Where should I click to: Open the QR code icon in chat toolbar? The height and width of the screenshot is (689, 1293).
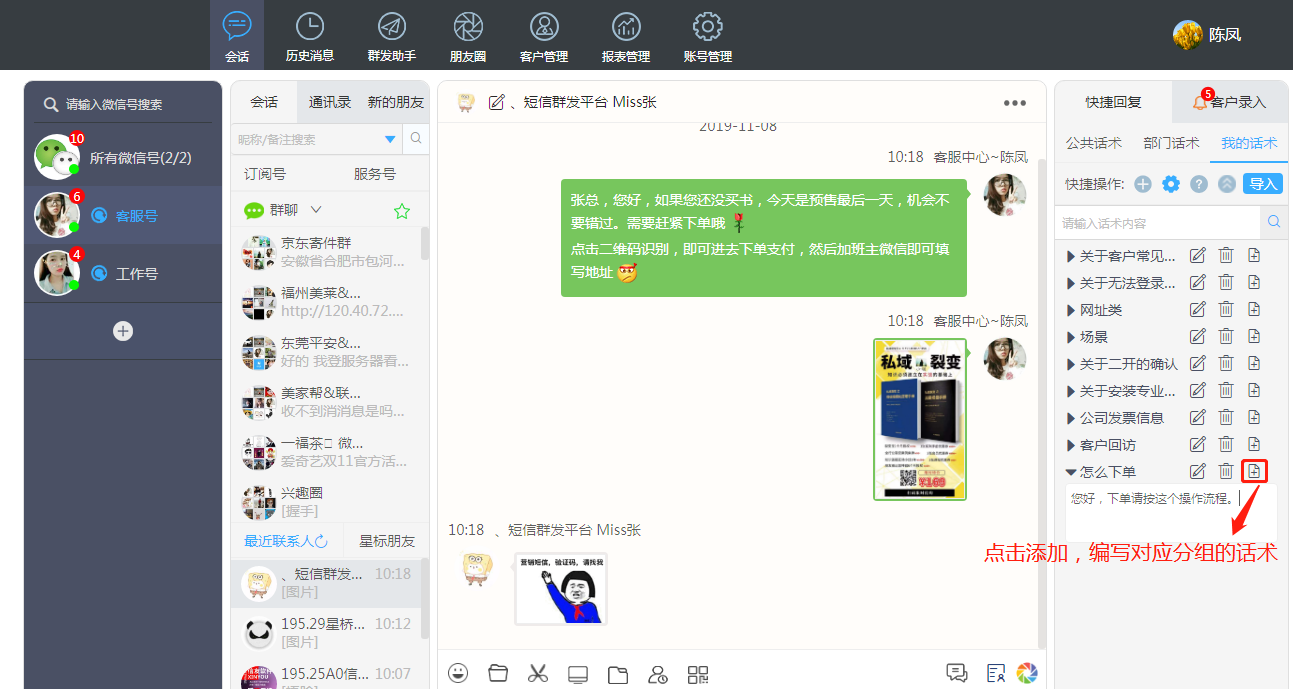click(x=698, y=674)
